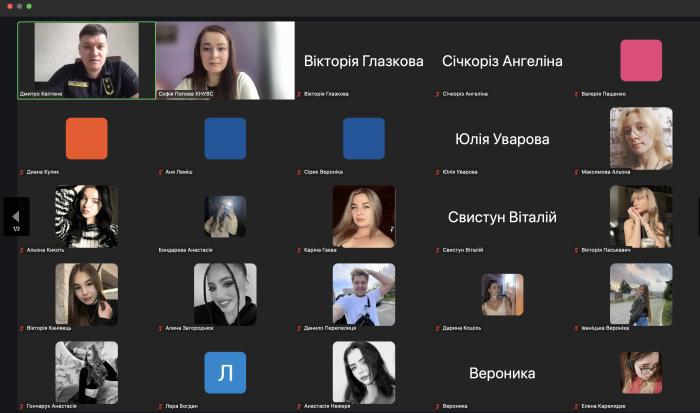
Task: Click the large Вероника name text
Action: (502, 373)
